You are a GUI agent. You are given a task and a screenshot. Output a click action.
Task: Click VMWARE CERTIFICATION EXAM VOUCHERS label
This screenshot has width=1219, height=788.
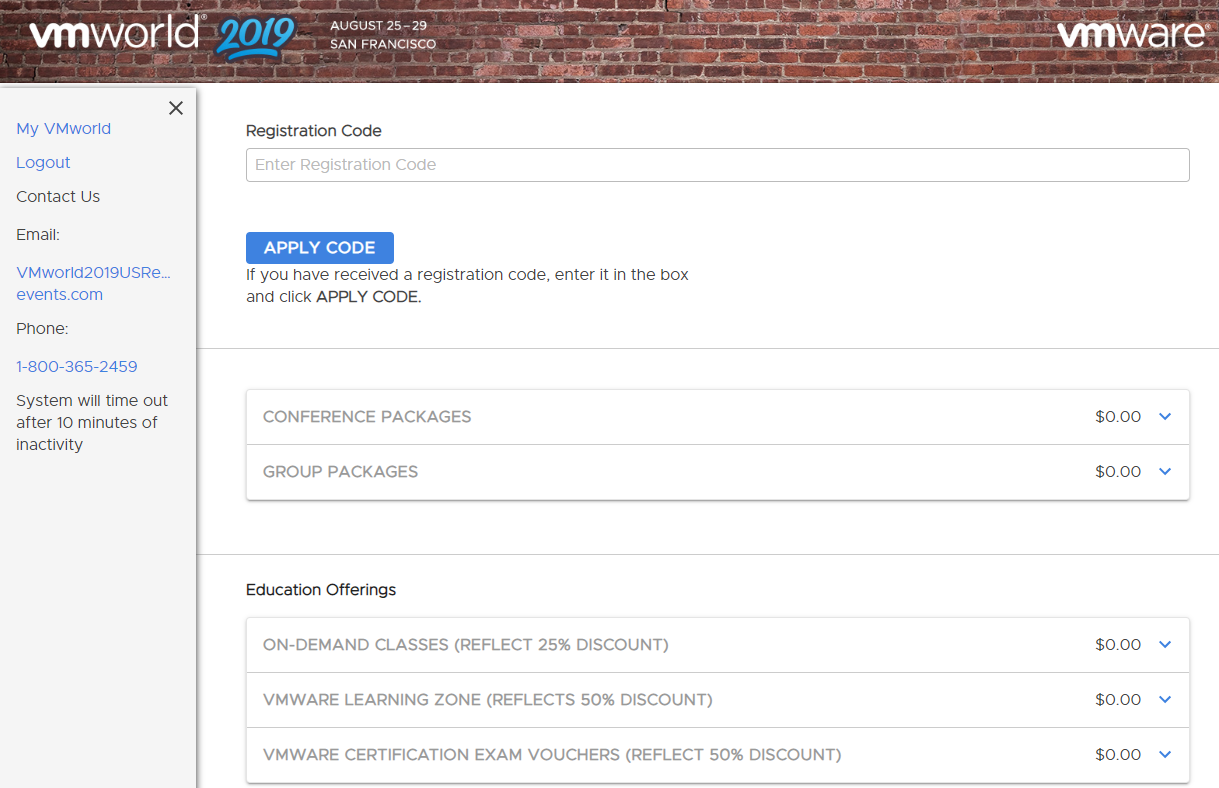[552, 755]
